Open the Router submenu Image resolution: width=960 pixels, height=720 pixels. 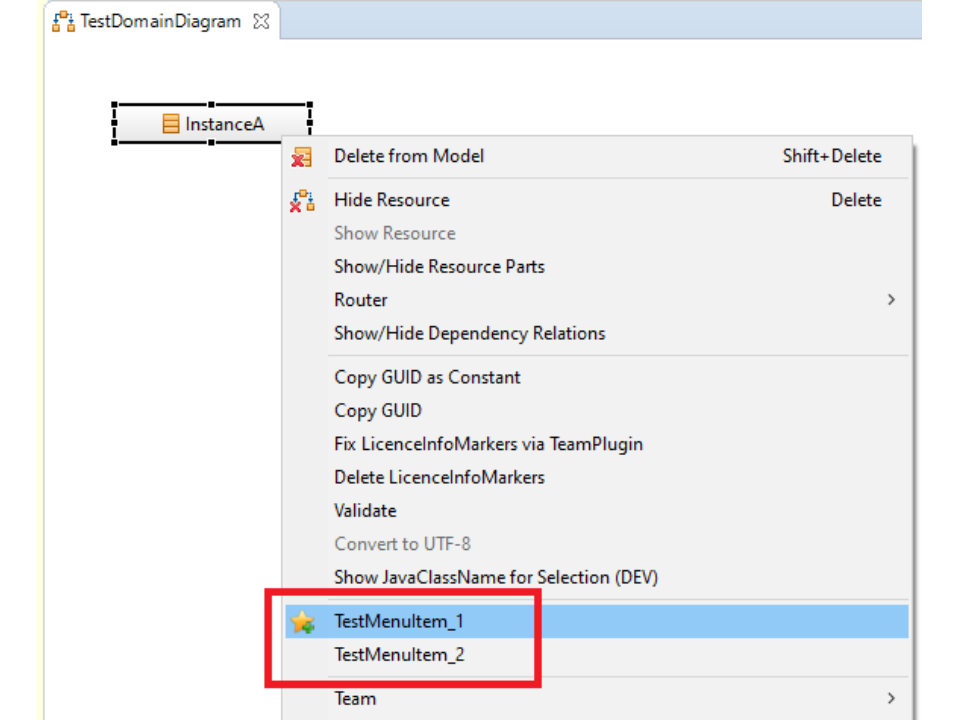[597, 300]
